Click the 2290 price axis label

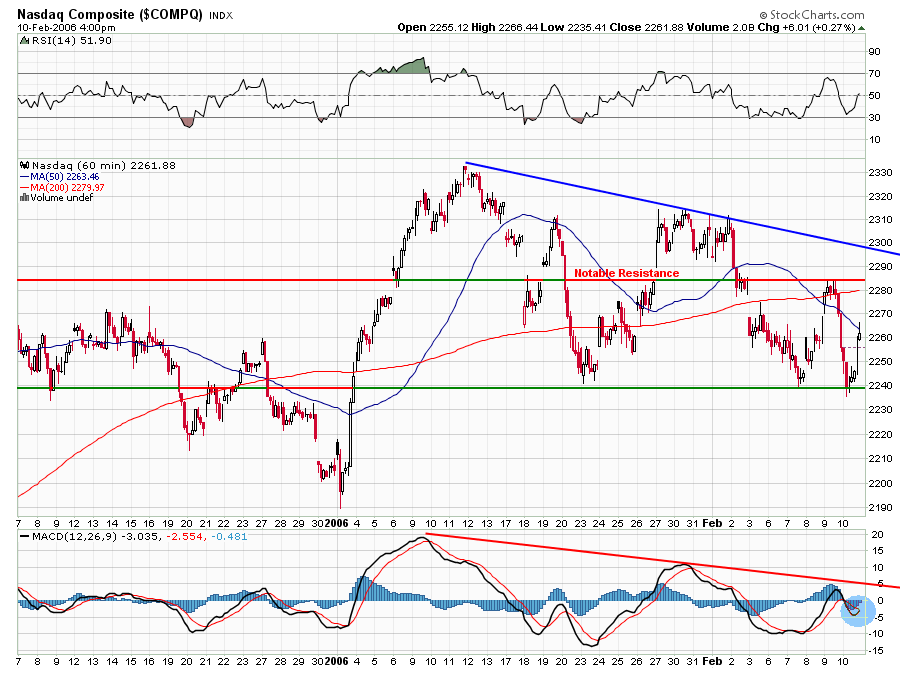tap(880, 267)
